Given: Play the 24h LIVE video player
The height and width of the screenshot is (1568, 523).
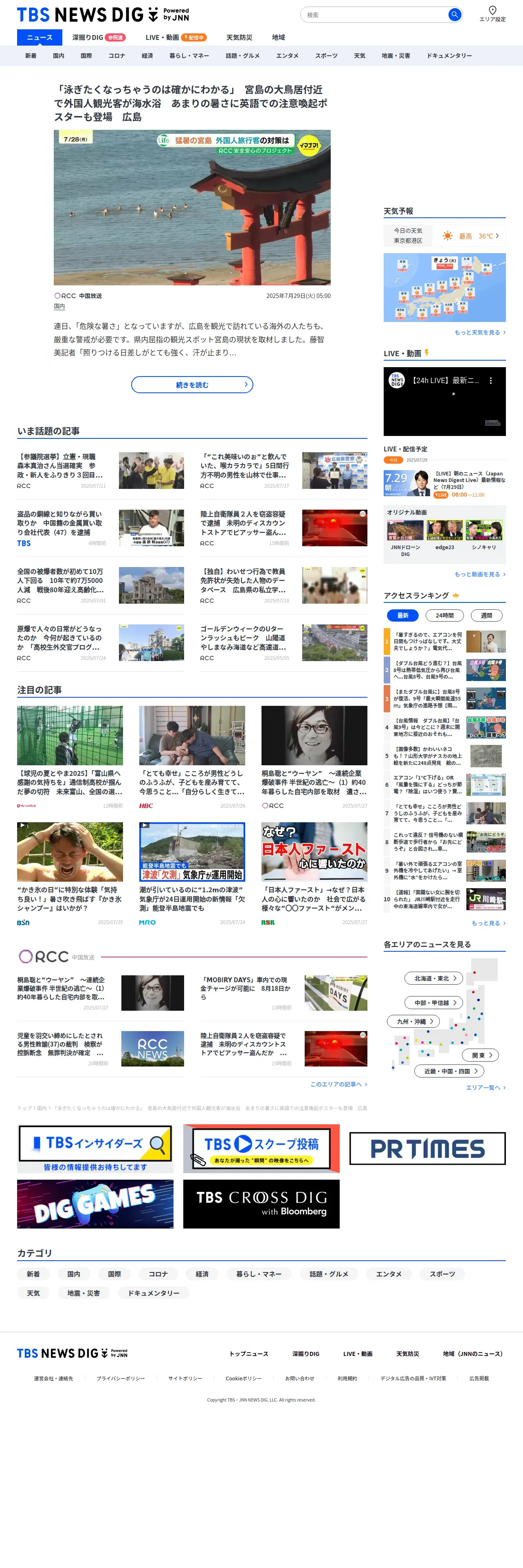Looking at the screenshot, I should click(x=444, y=402).
